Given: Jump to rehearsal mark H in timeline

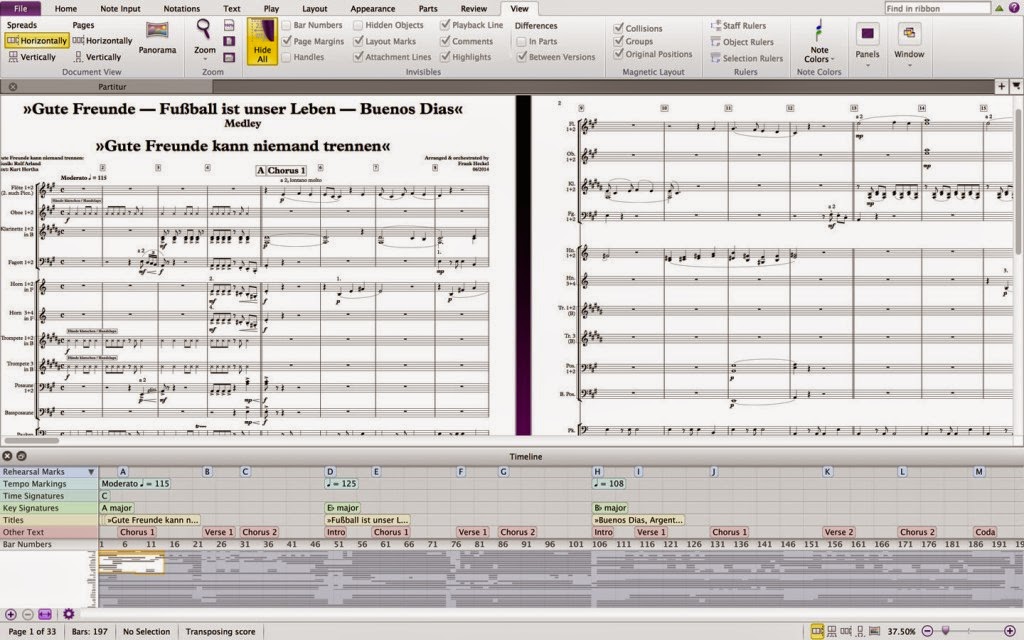Looking at the screenshot, I should pos(597,472).
